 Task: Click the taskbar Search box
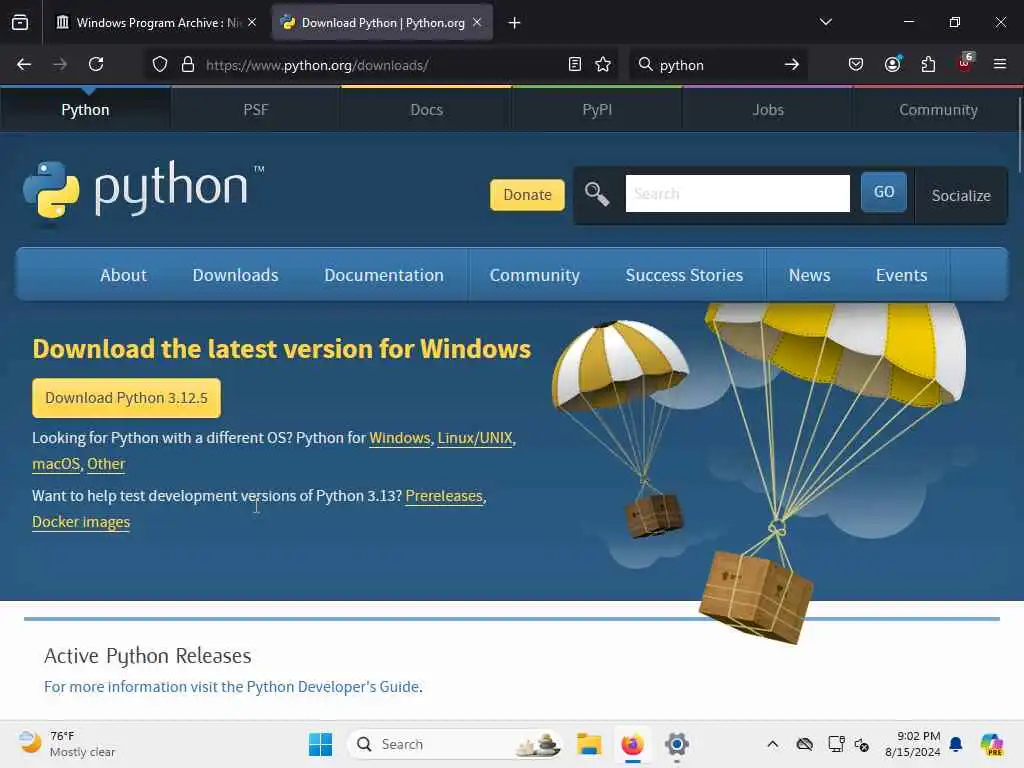coord(456,744)
